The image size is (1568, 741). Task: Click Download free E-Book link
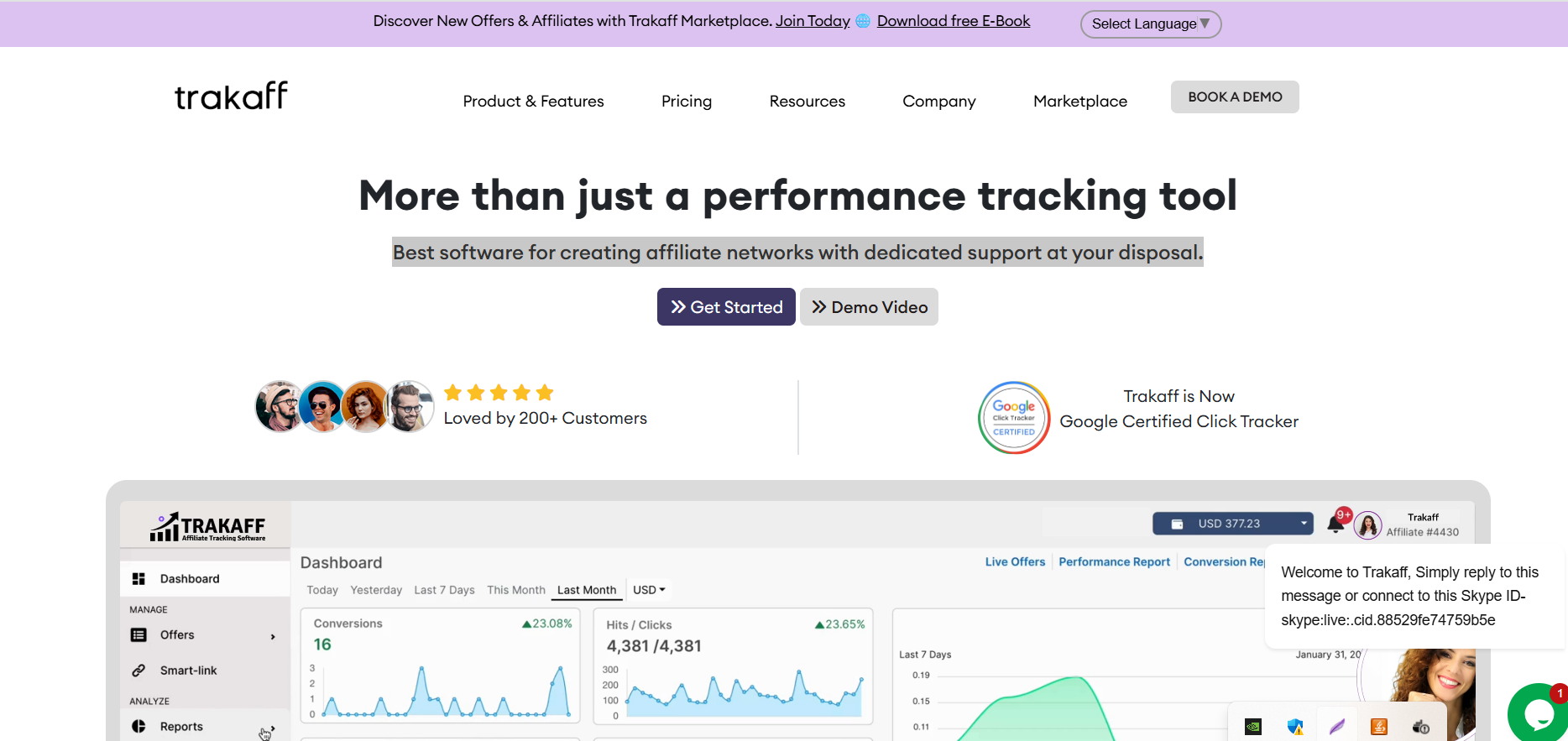click(x=954, y=21)
